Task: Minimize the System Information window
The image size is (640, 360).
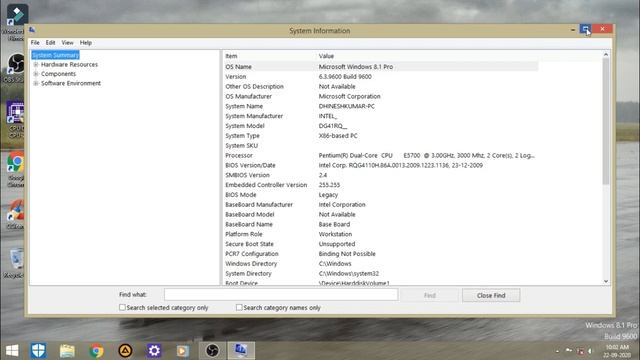Action: click(573, 29)
